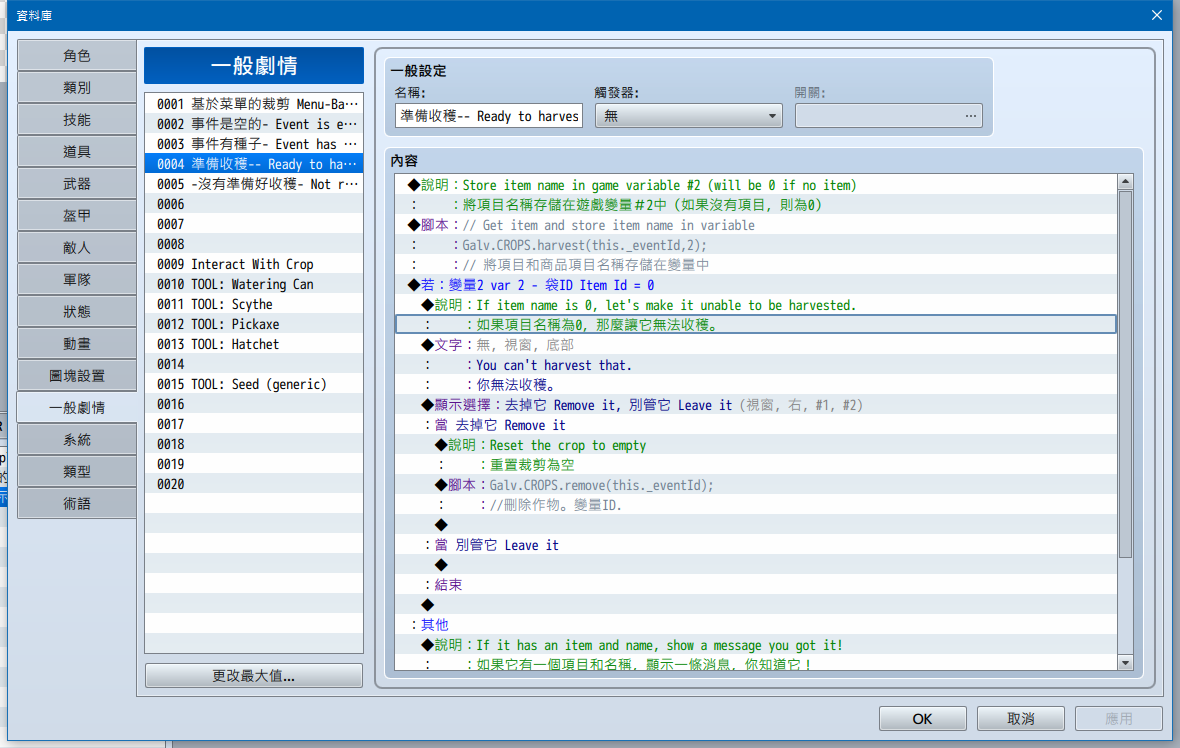Screen dimensions: 1180x748
Task: Select the empty 0020 event slot
Action: (254, 484)
